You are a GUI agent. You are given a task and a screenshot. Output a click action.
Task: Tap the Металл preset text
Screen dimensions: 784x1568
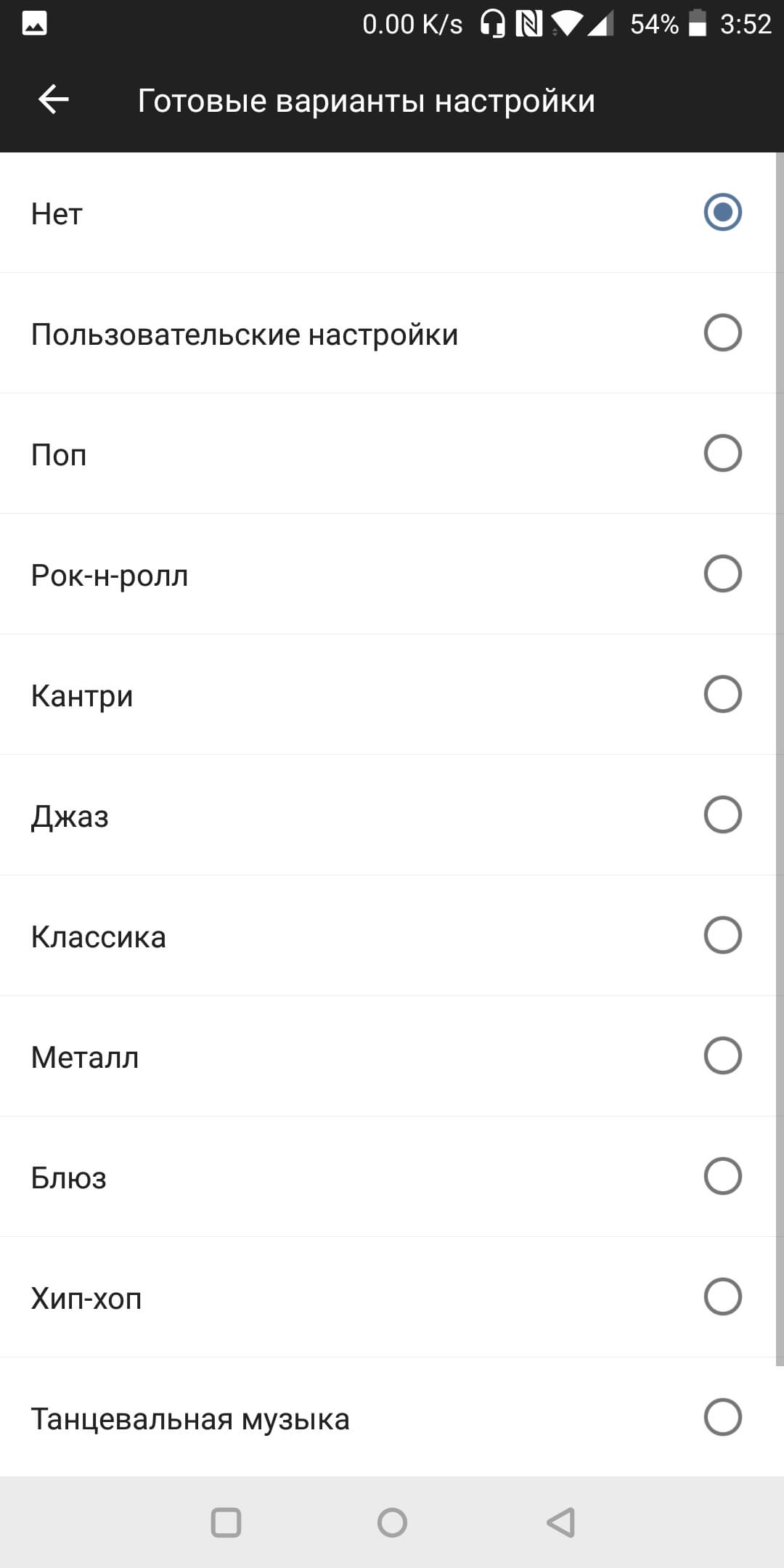(x=85, y=1057)
